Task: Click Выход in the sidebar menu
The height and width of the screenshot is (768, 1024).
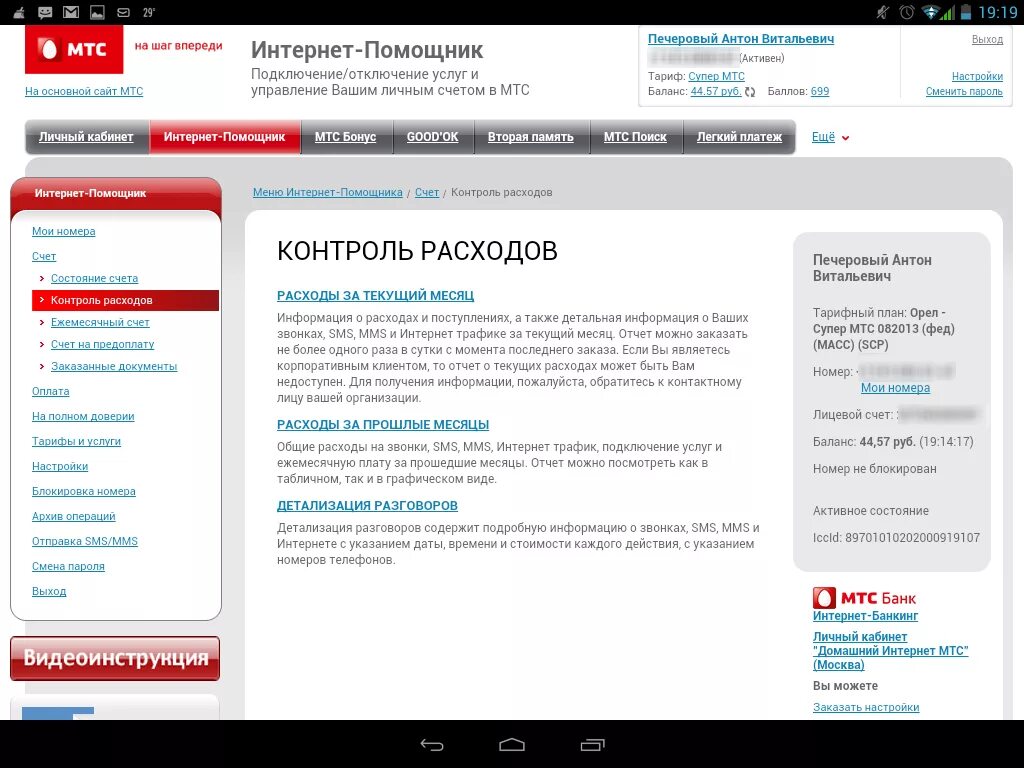Action: [49, 591]
